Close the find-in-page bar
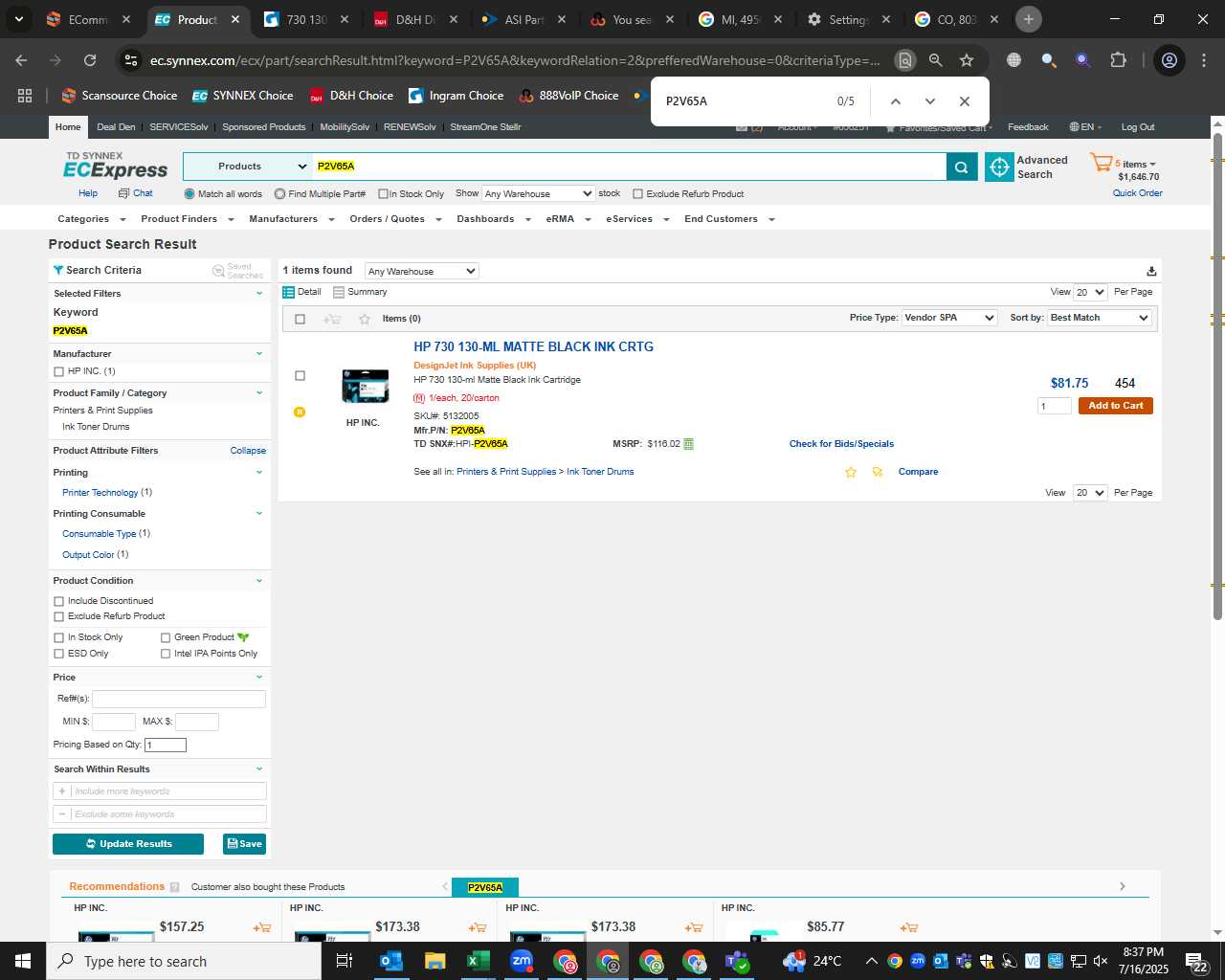The height and width of the screenshot is (980, 1225). (x=964, y=101)
